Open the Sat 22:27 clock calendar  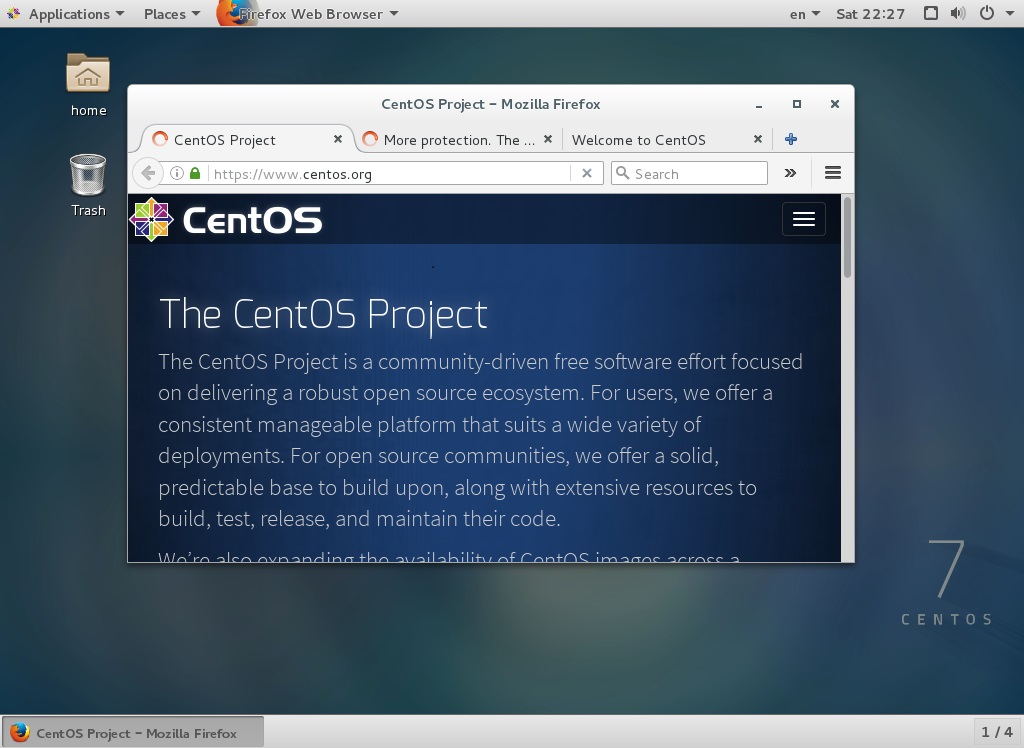(871, 14)
